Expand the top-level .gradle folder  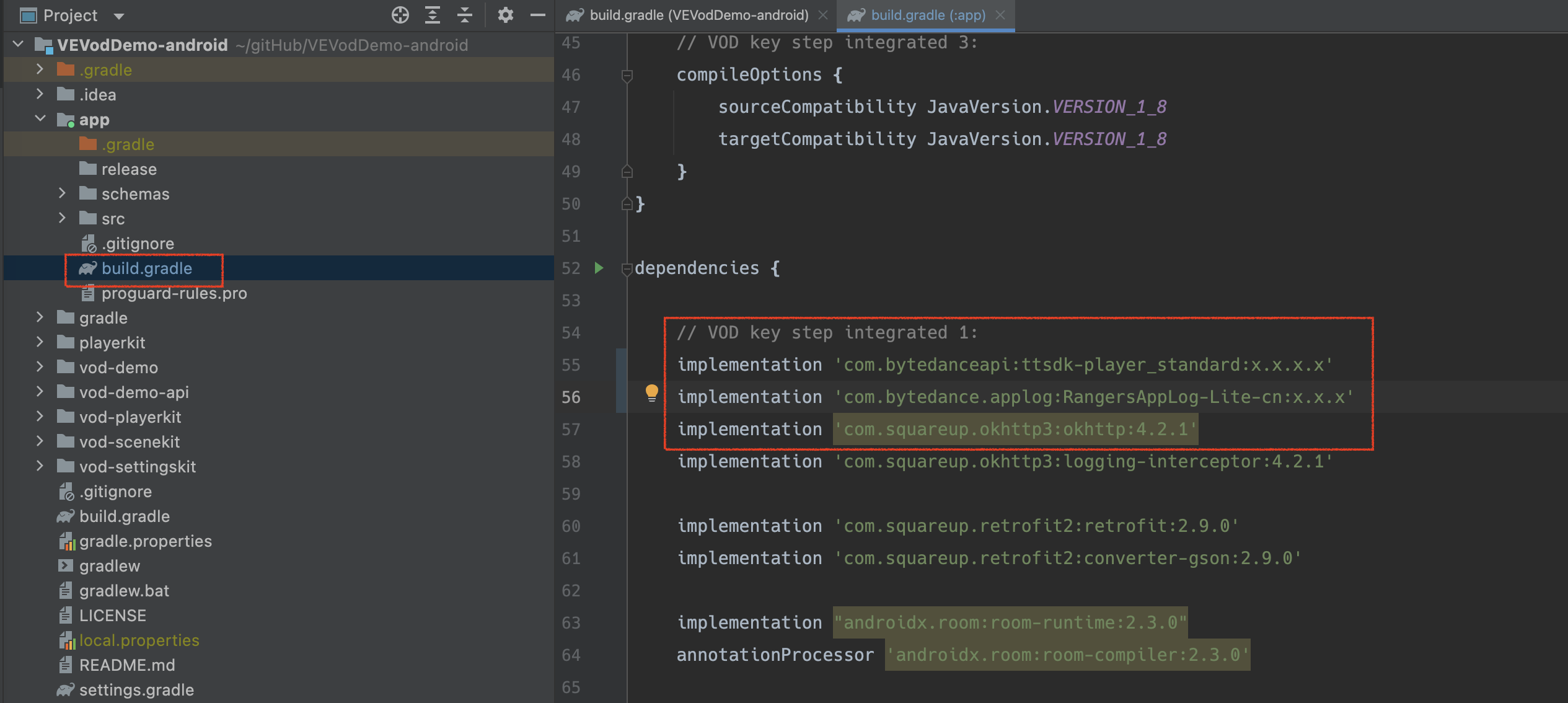pyautogui.click(x=40, y=69)
